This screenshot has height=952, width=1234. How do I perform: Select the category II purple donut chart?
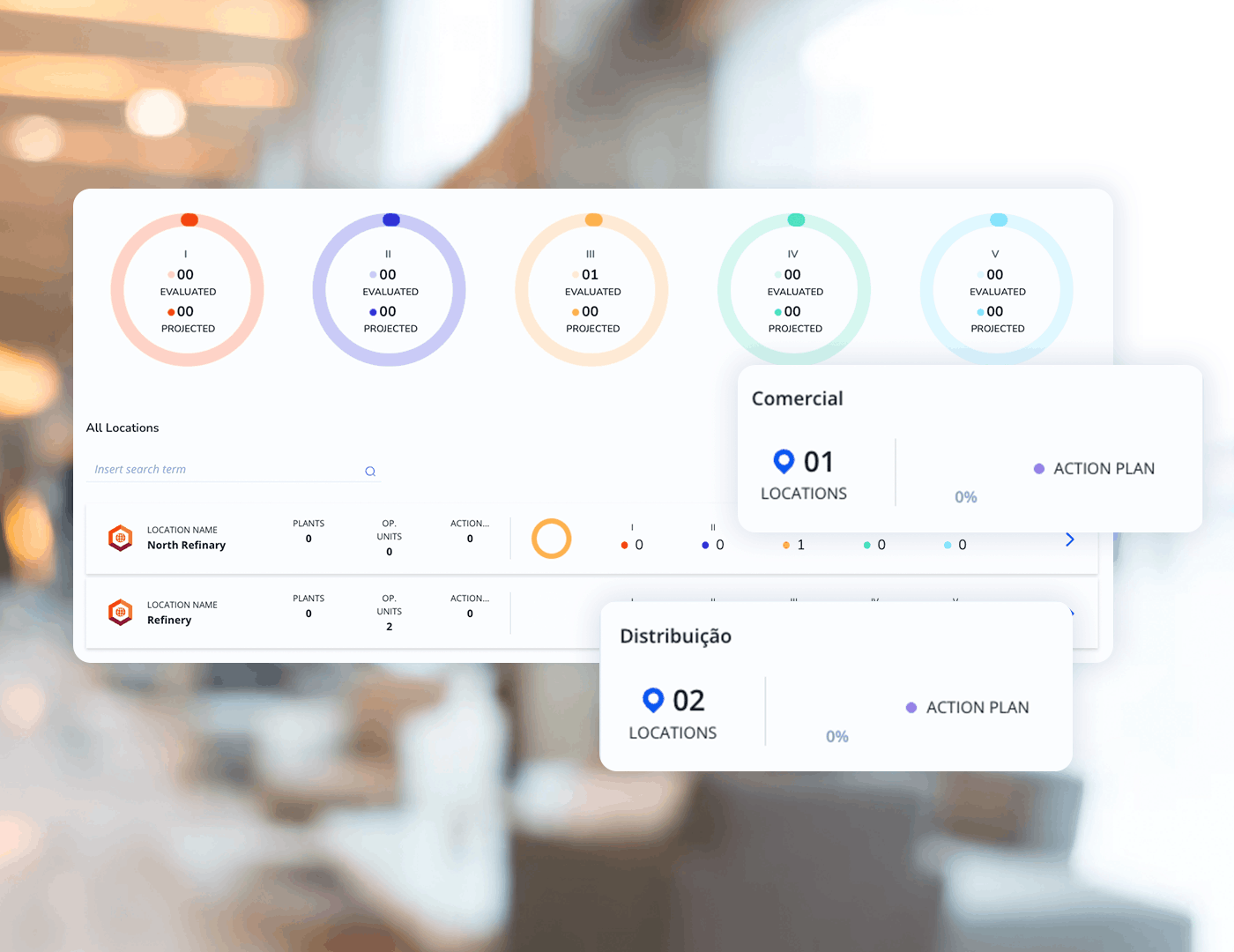point(389,290)
